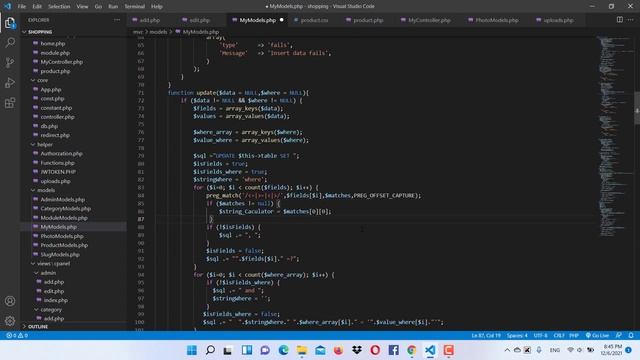Image resolution: width=640 pixels, height=360 pixels.
Task: Click the feedback icon in status bar
Action: [x=619, y=335]
